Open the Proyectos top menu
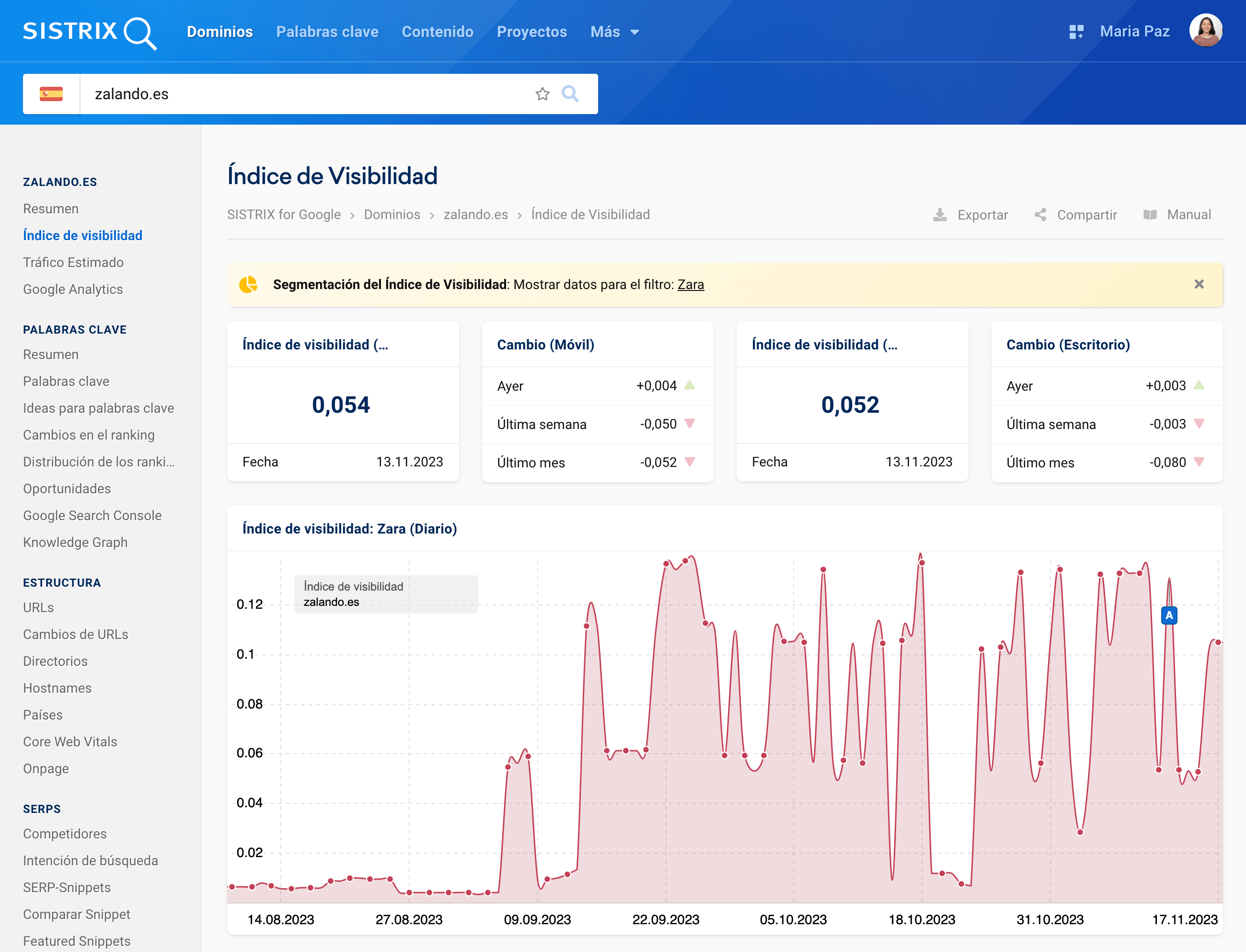This screenshot has width=1246, height=952. coord(531,32)
